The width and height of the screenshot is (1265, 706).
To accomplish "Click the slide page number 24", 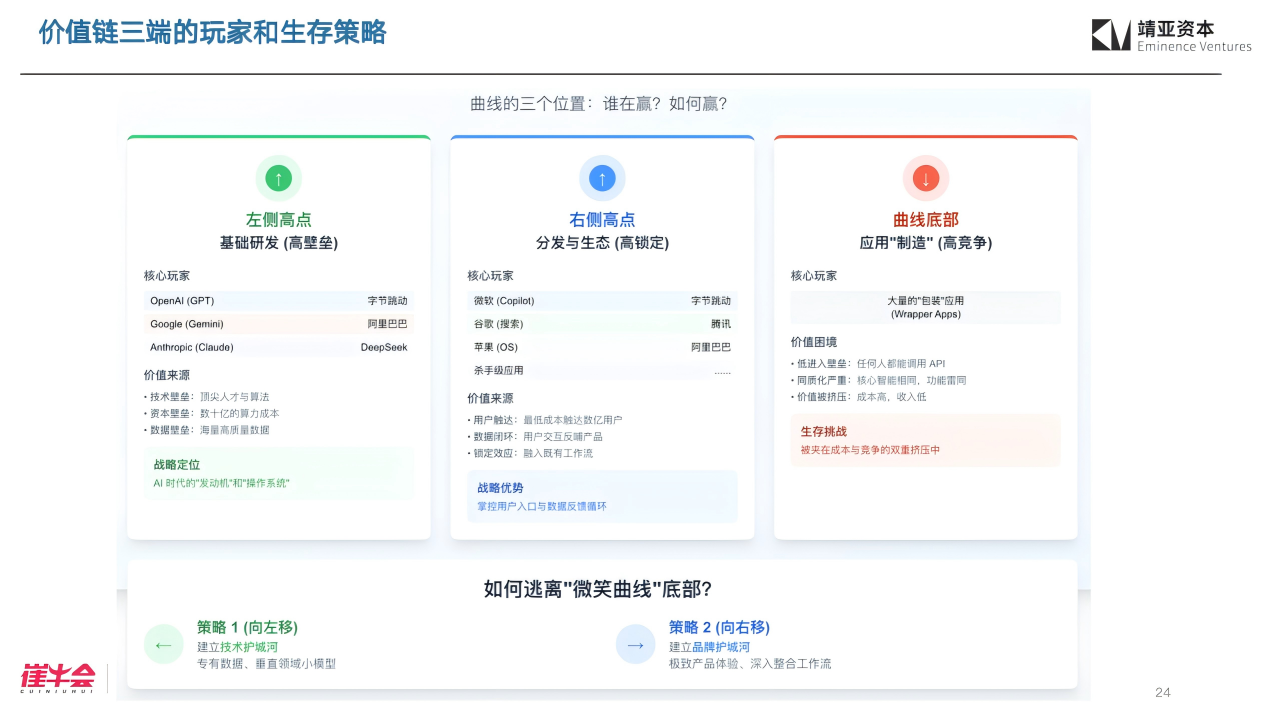I will coord(1162,692).
